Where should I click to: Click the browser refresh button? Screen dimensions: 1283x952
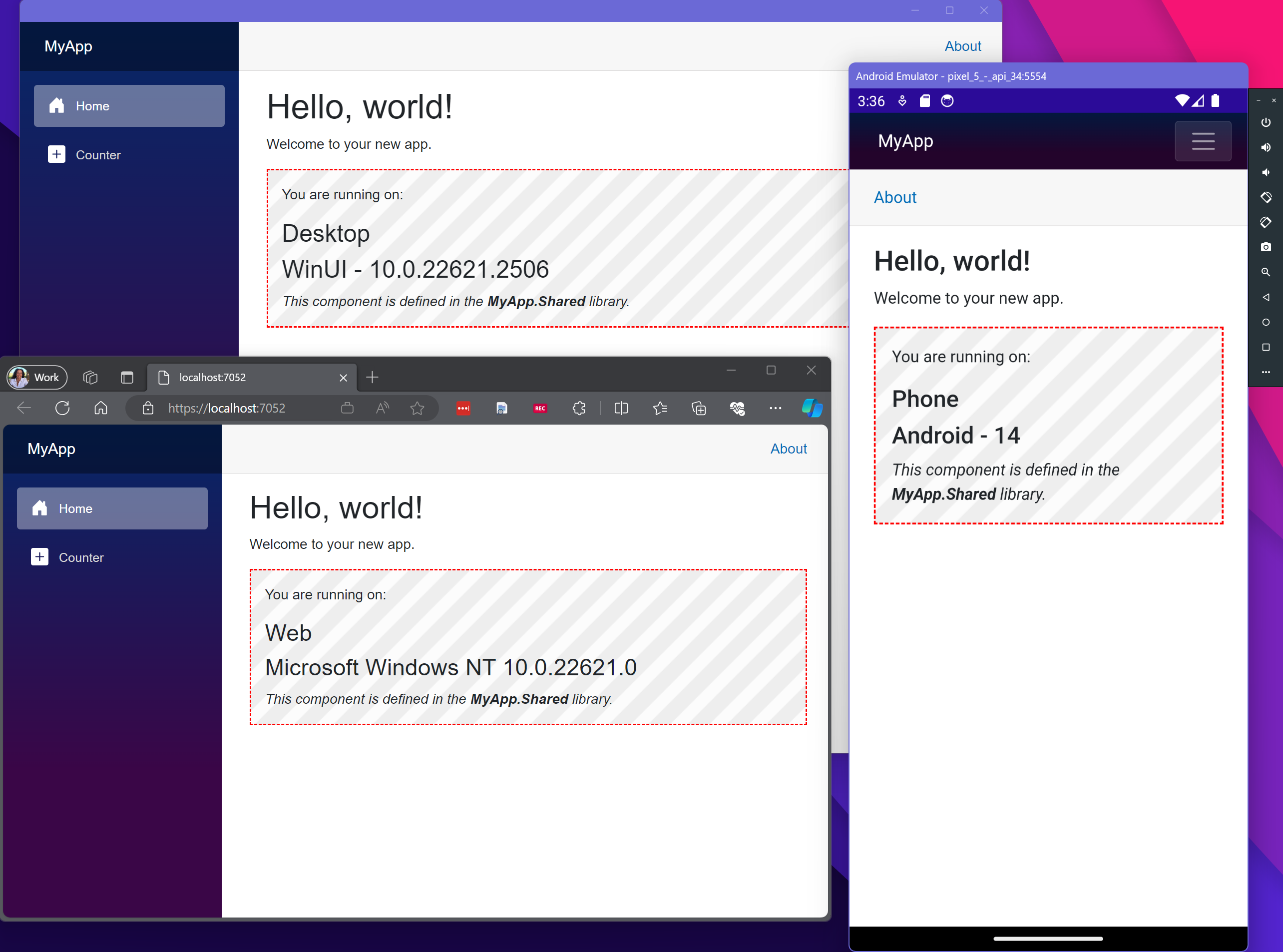coord(63,408)
